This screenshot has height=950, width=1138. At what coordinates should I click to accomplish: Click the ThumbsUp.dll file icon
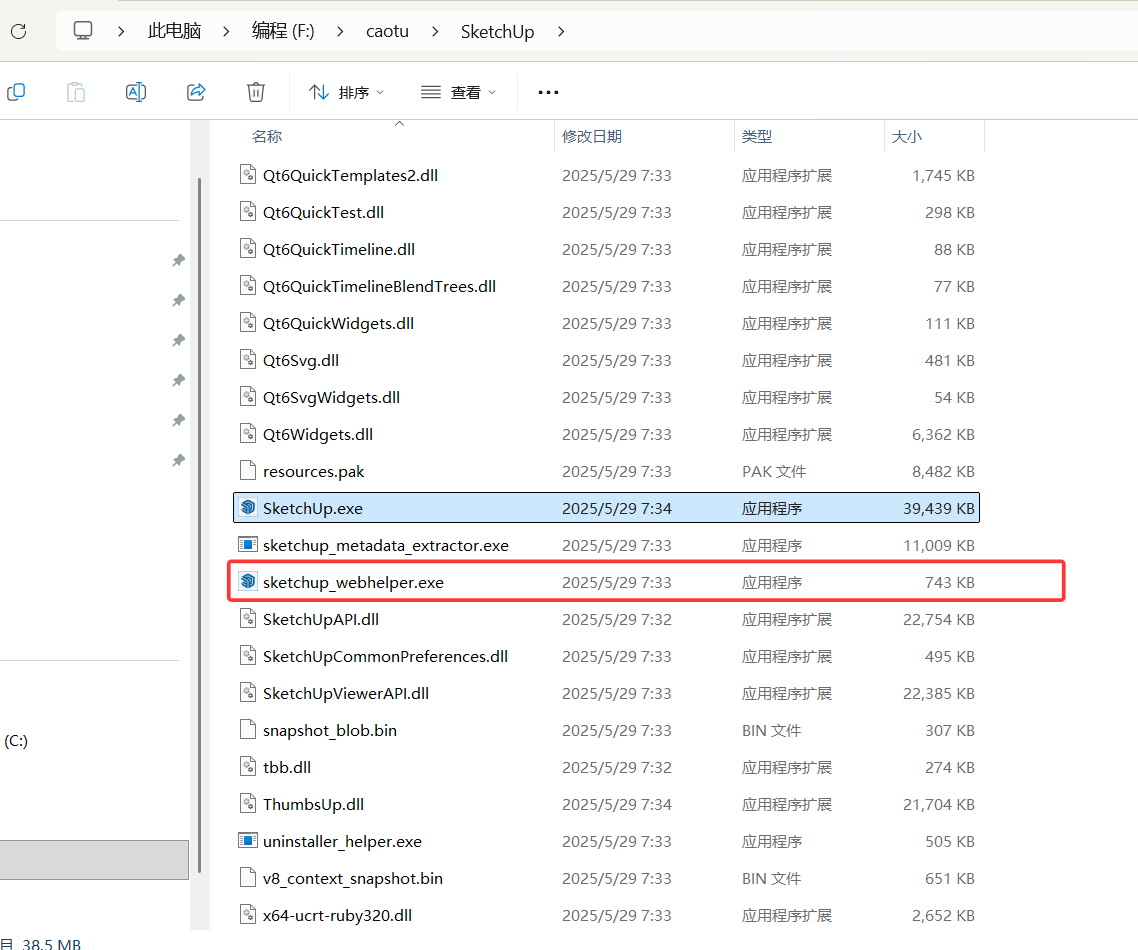pyautogui.click(x=248, y=803)
